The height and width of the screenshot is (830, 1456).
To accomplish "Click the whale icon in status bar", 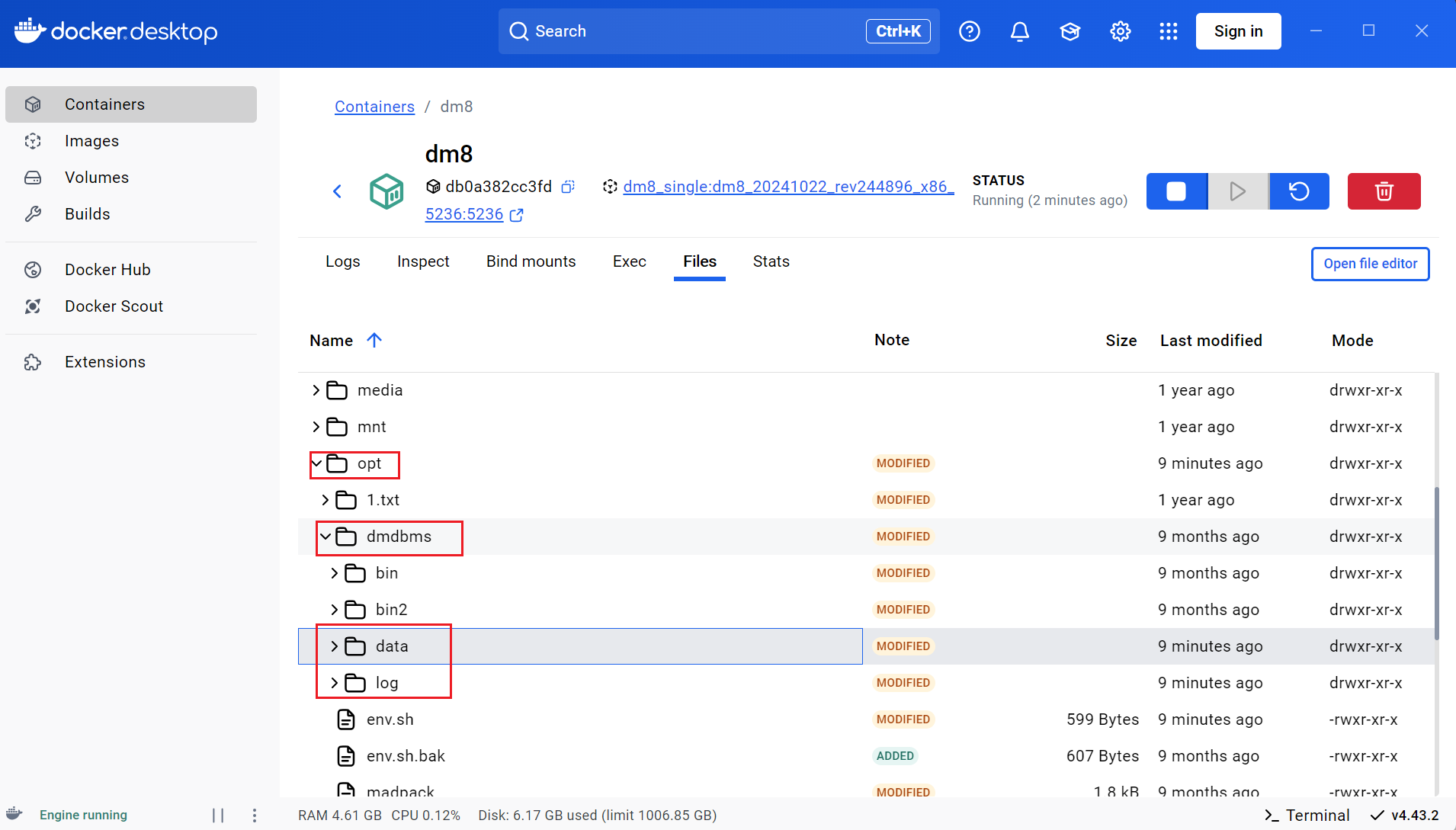I will pos(14,814).
